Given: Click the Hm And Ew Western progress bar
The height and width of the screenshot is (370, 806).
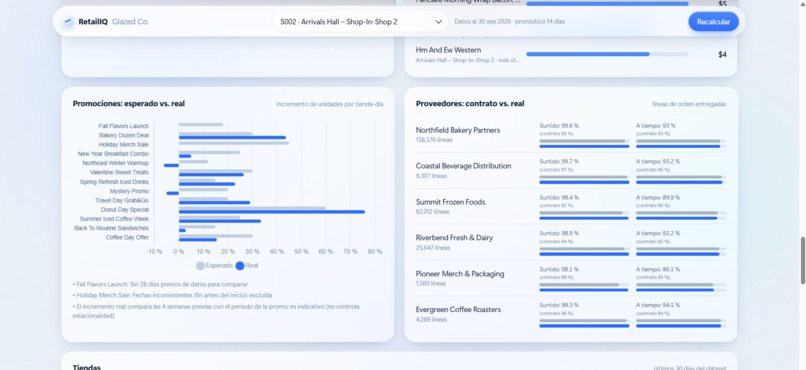Looking at the screenshot, I should coord(607,54).
